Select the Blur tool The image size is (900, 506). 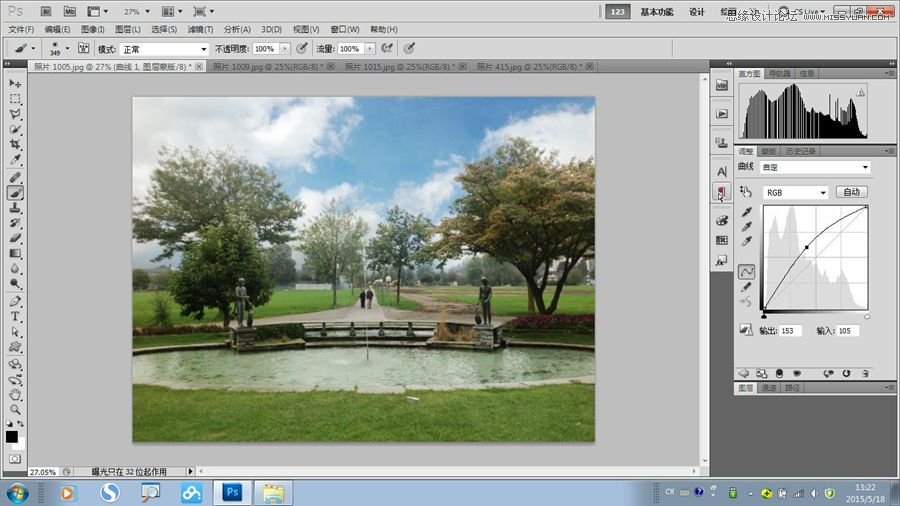tap(15, 268)
